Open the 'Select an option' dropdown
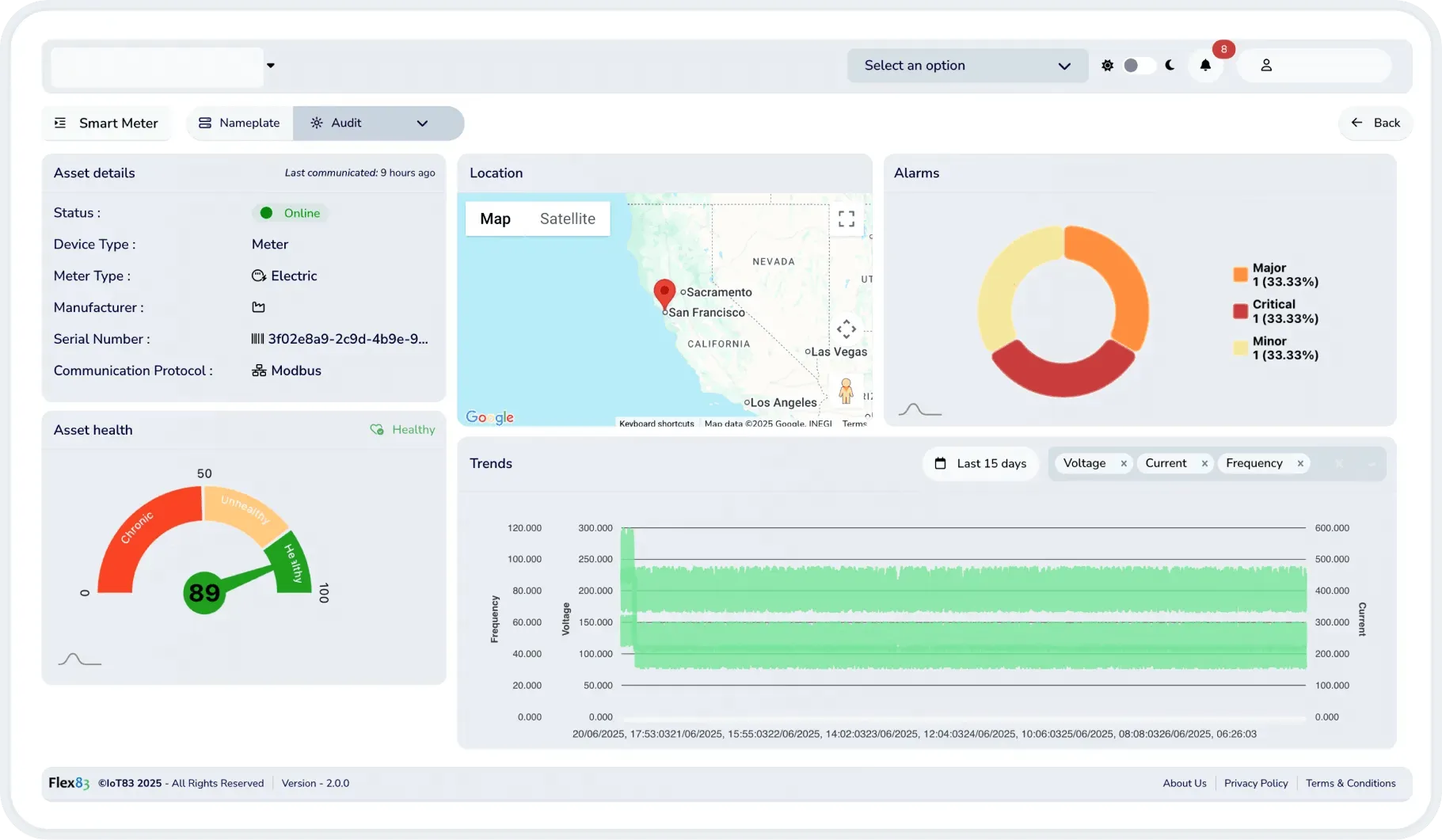Image resolution: width=1442 pixels, height=840 pixels. pos(967,66)
